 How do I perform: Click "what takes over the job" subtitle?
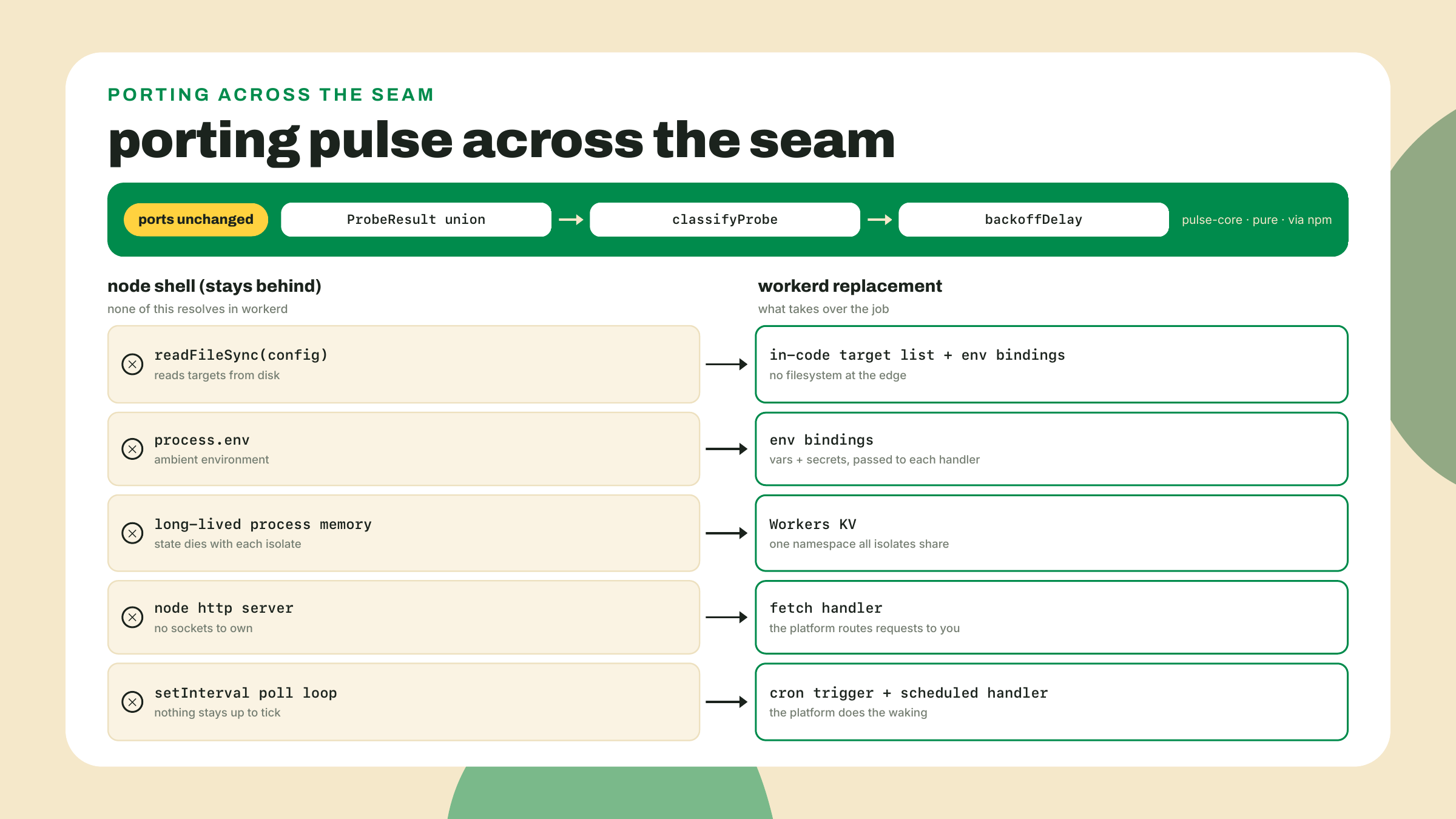coord(823,309)
